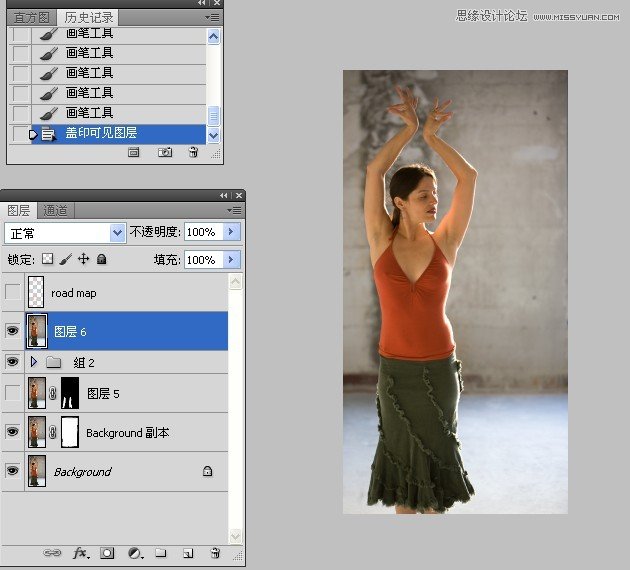Lock all padlock icon
The image size is (630, 570).
coord(102,259)
